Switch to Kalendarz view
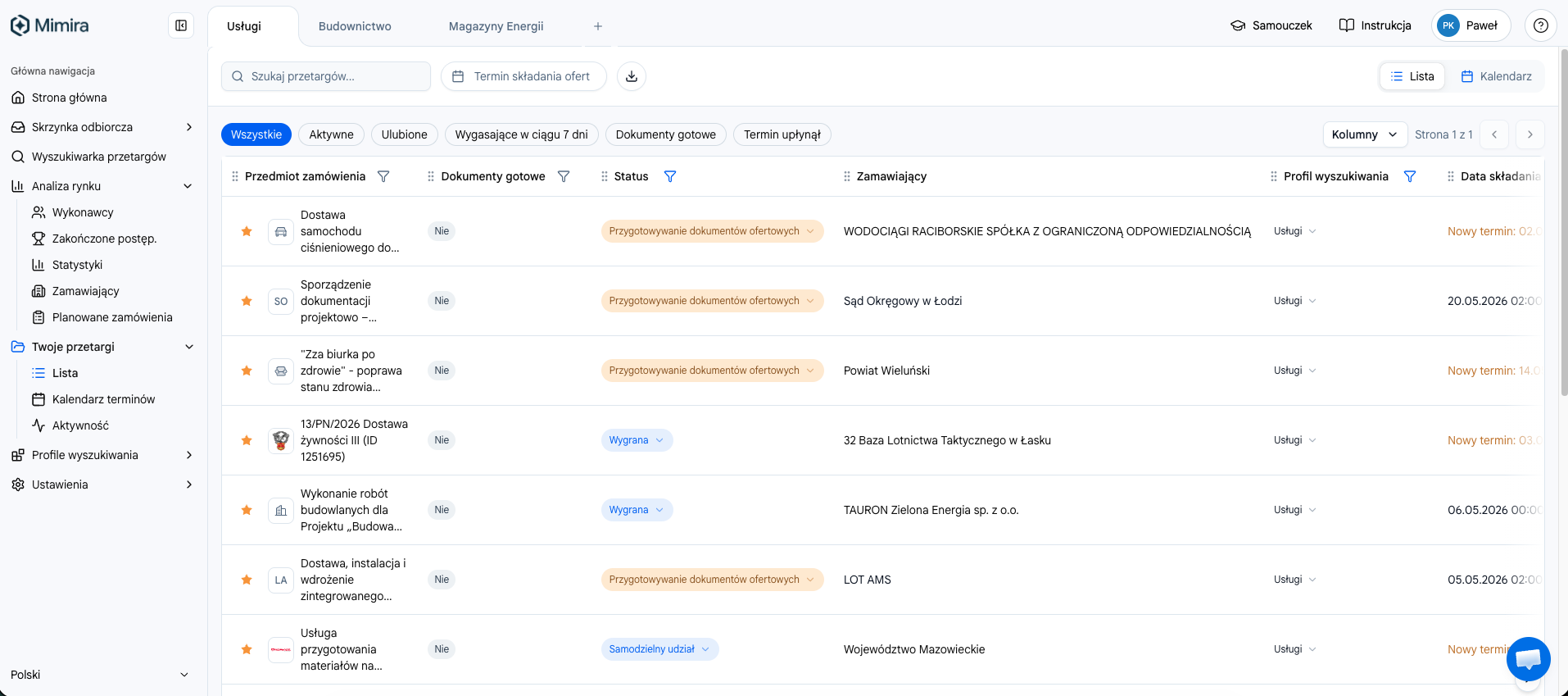Viewport: 1568px width, 696px height. click(1496, 76)
